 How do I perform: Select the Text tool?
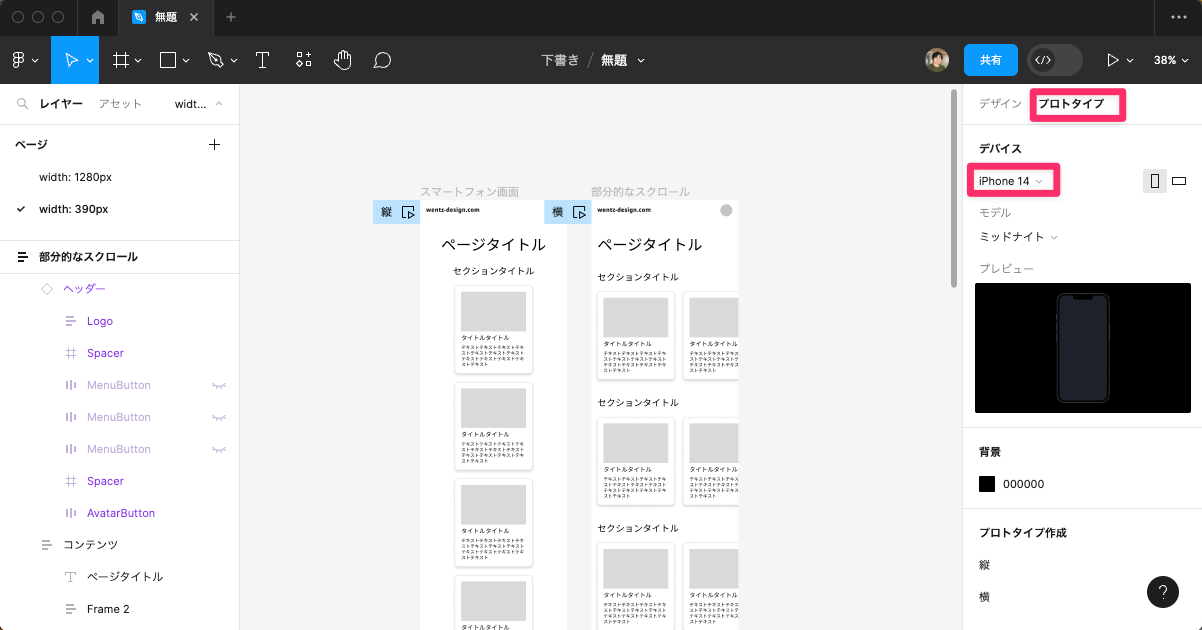tap(262, 60)
